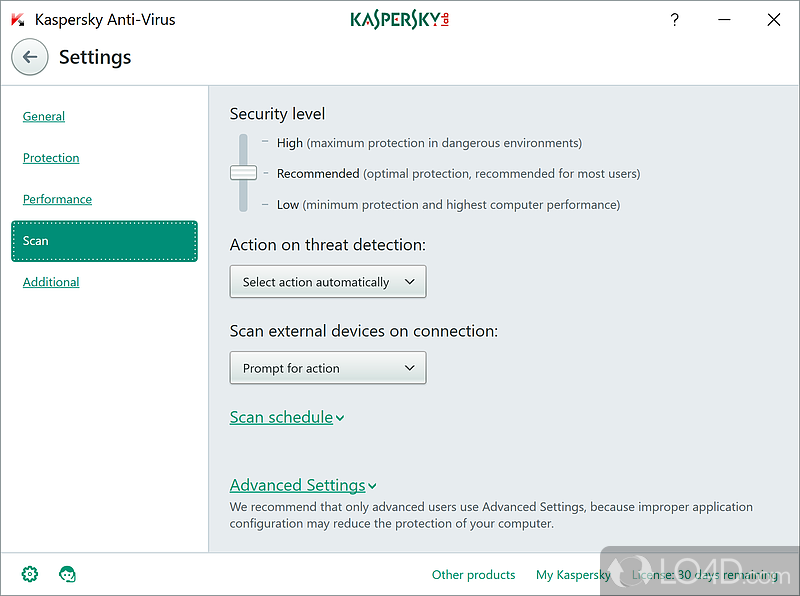Click the help question mark icon
Viewport: 800px width, 596px height.
tap(674, 19)
